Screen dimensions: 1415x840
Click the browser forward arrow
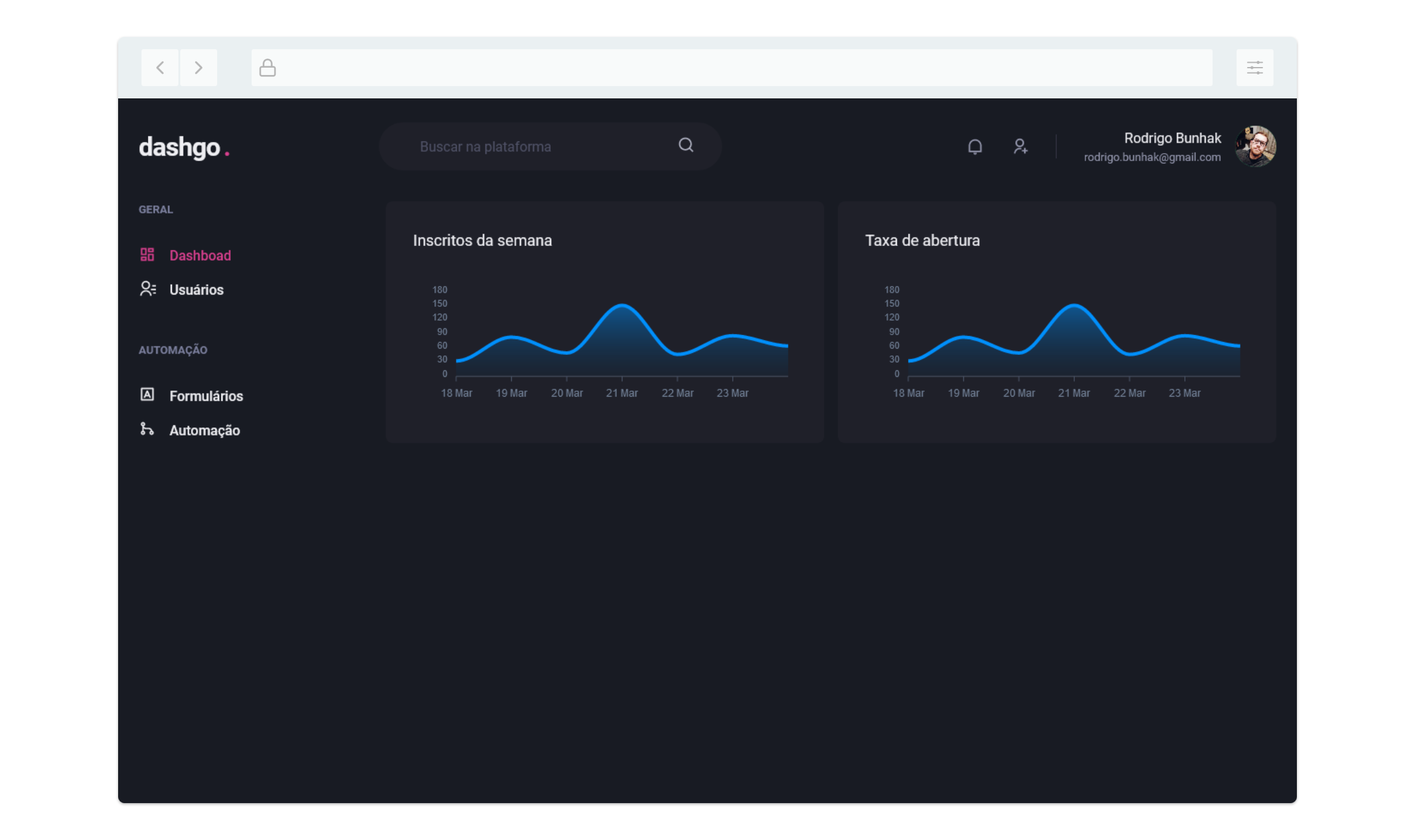coord(198,68)
